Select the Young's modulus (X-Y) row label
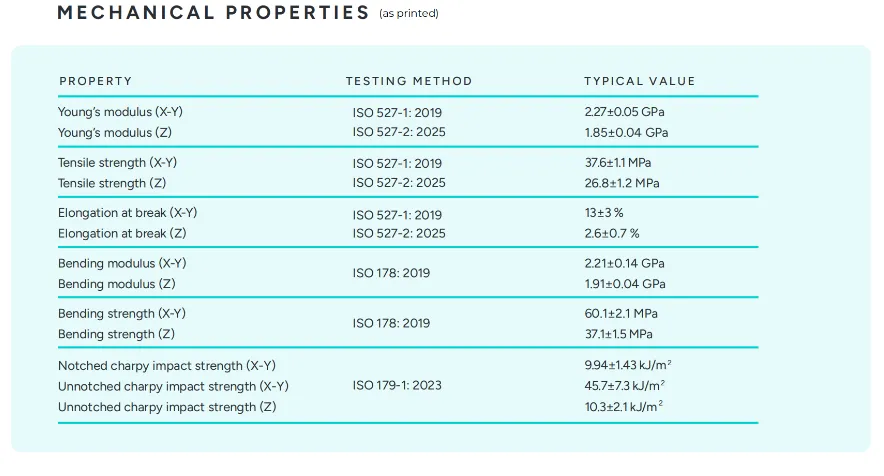 [x=120, y=112]
